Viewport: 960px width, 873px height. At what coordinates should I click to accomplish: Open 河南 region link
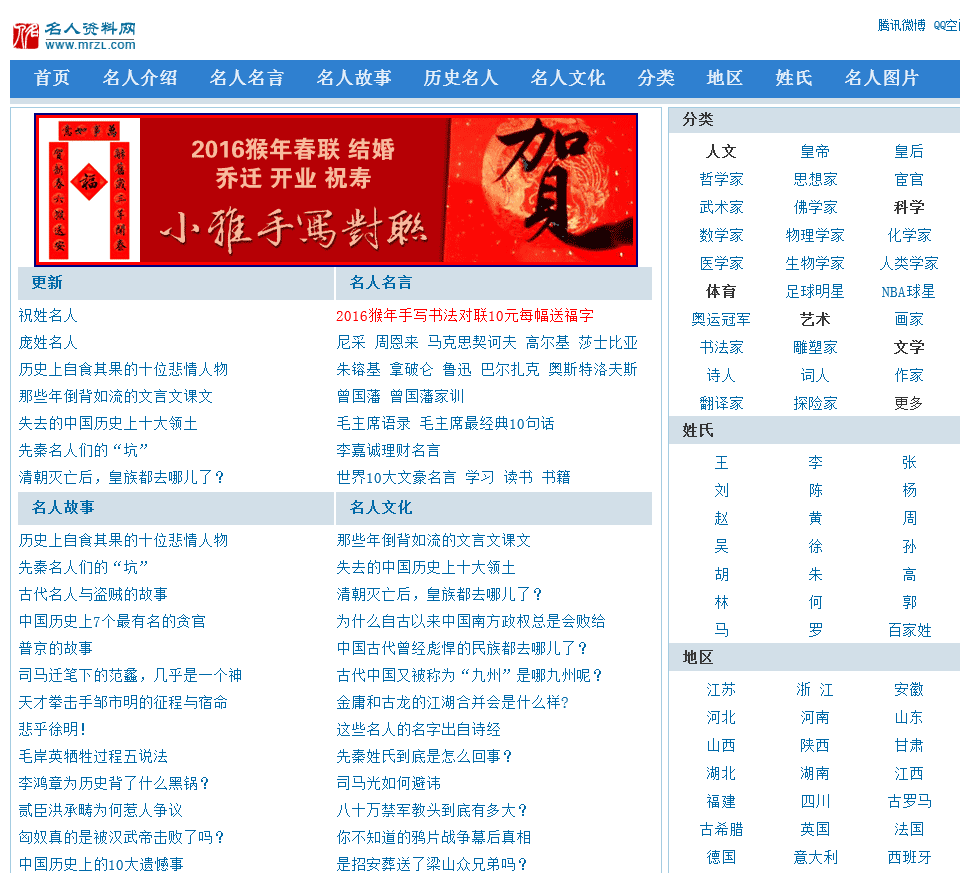[x=815, y=718]
